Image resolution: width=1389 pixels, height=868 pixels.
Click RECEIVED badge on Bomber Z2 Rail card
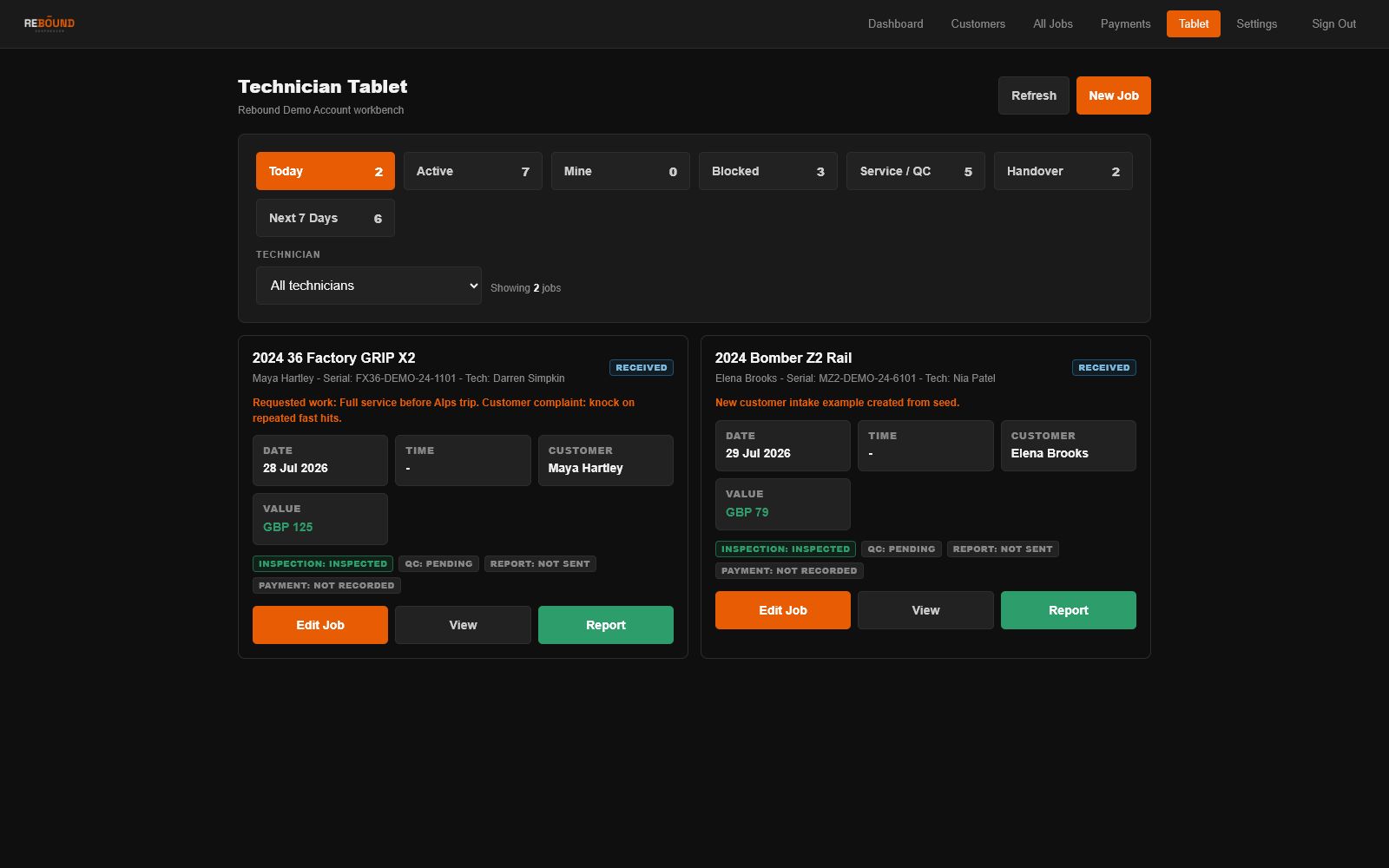coord(1103,368)
